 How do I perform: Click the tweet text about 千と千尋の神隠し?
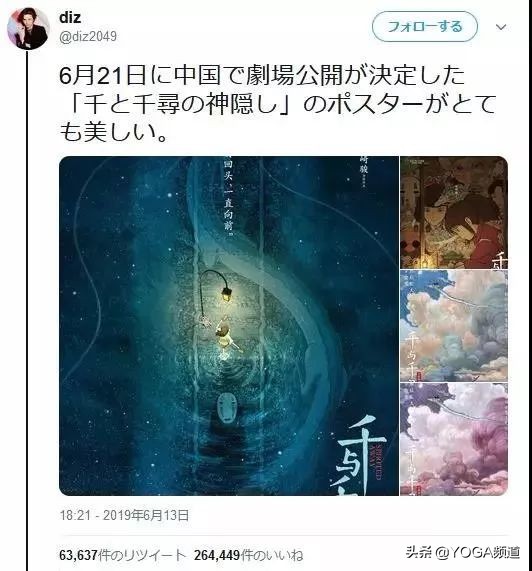click(x=277, y=104)
